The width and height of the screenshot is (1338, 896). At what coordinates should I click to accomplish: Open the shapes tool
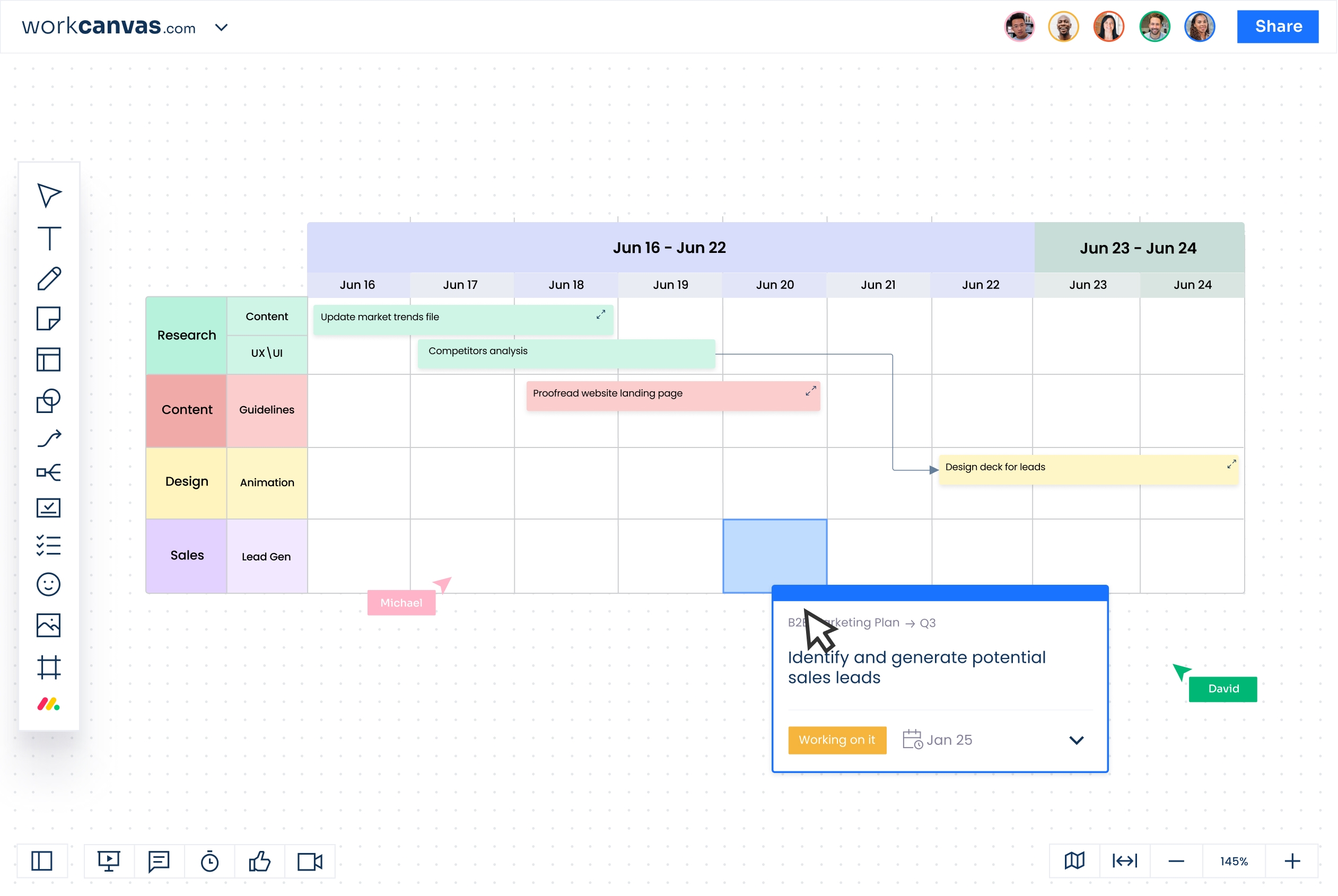click(49, 401)
